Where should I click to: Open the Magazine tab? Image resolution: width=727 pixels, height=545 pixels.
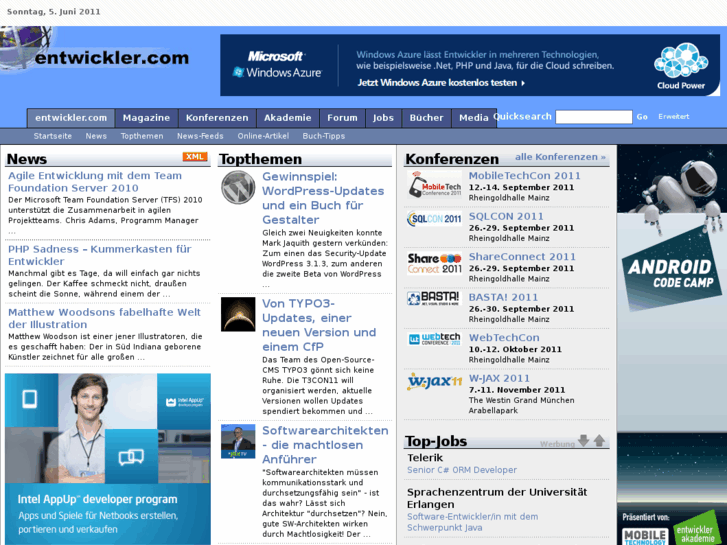pyautogui.click(x=147, y=118)
